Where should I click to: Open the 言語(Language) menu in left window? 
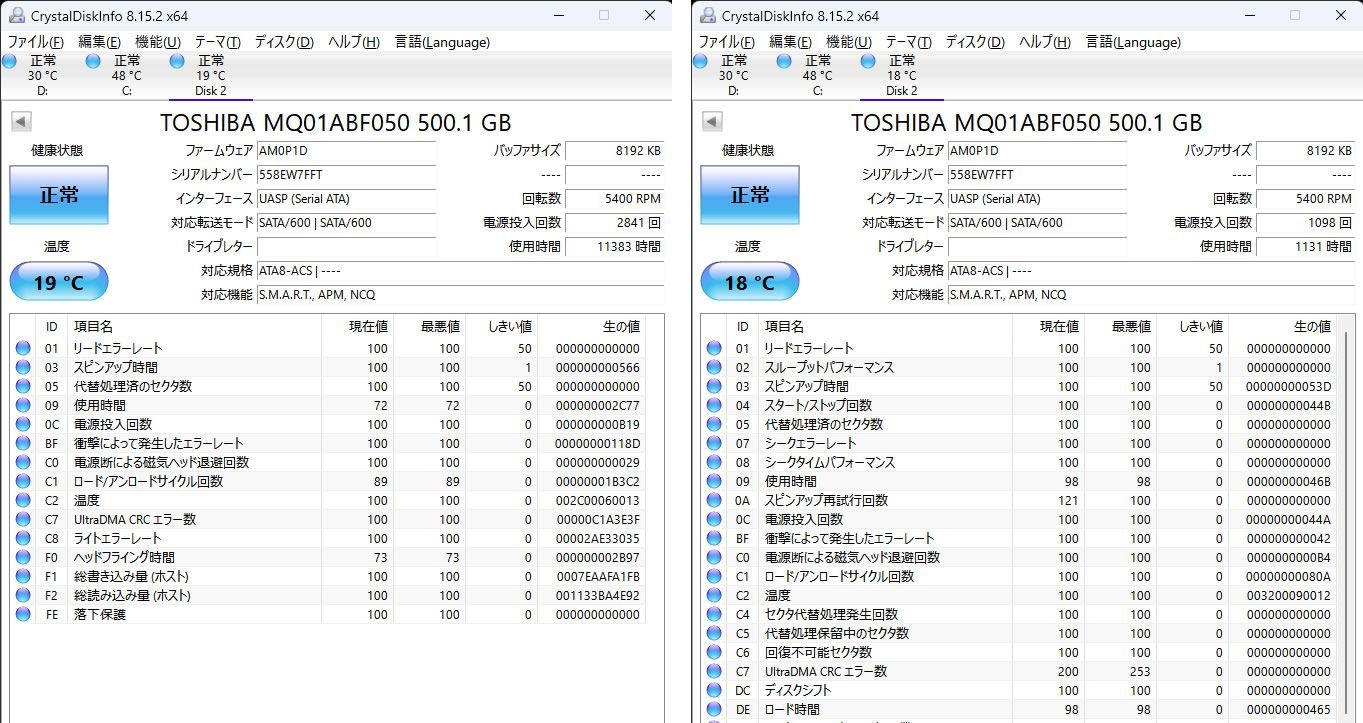441,42
